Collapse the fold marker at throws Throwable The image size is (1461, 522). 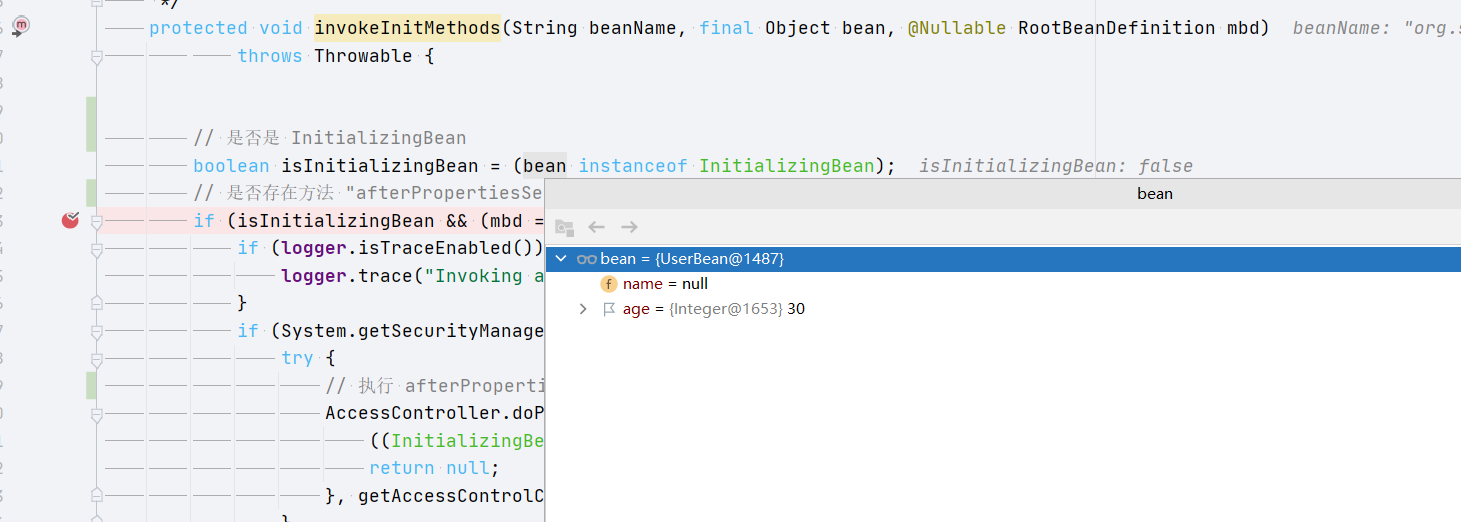(96, 58)
